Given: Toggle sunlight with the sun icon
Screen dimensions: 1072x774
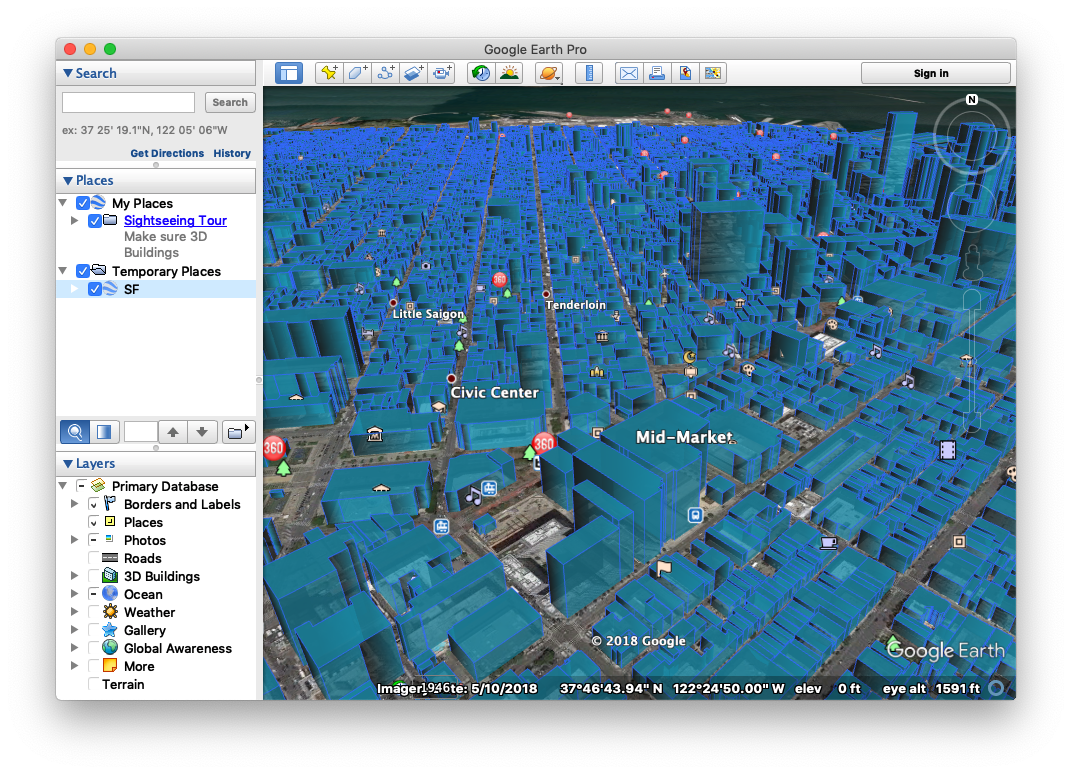Looking at the screenshot, I should [x=509, y=72].
